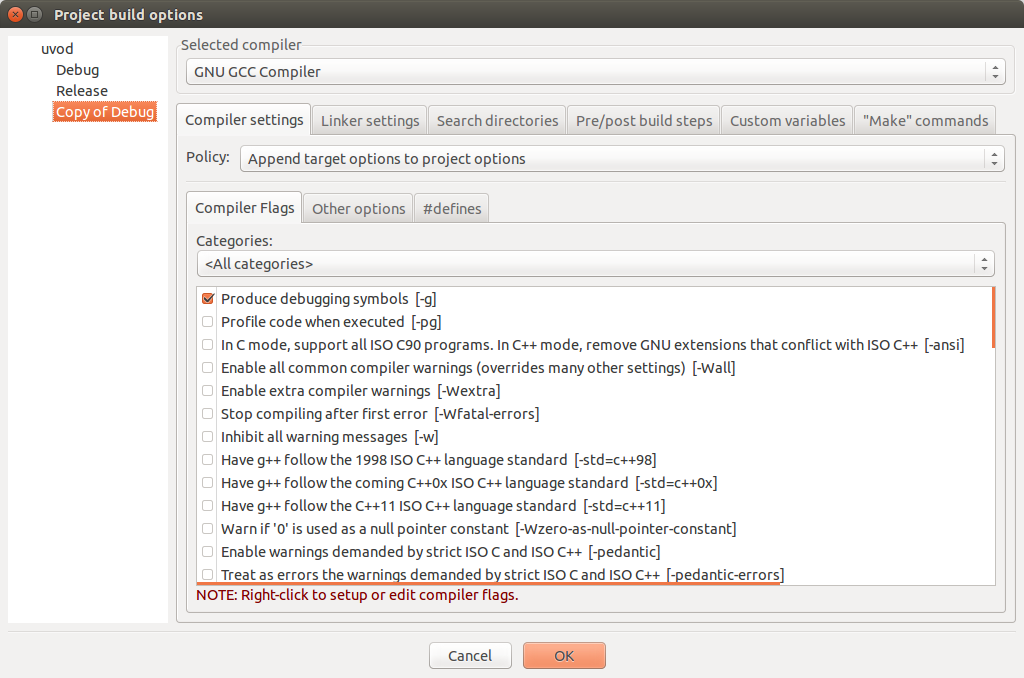This screenshot has width=1024, height=678.
Task: Enable 'Profile code when executed [-pg]'
Action: [x=208, y=321]
